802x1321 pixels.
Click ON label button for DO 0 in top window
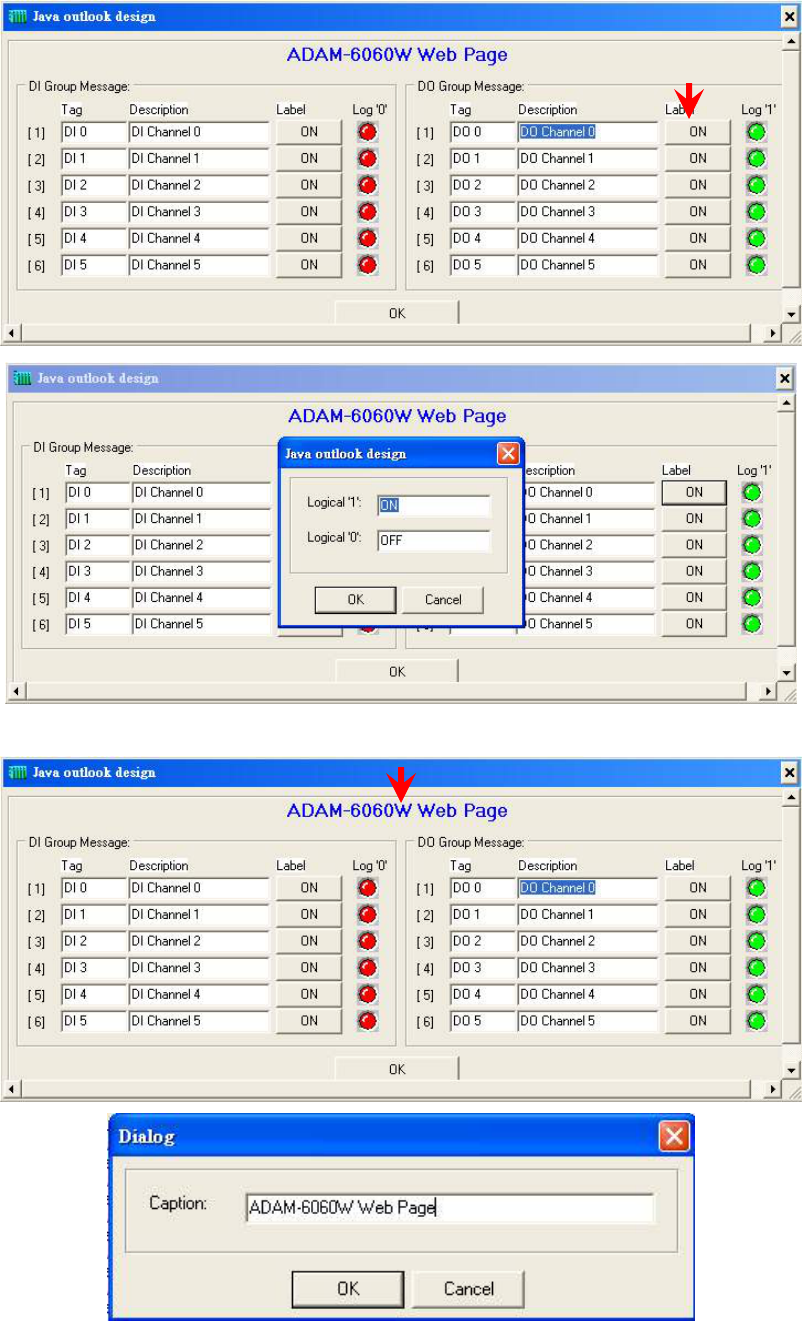click(x=697, y=131)
